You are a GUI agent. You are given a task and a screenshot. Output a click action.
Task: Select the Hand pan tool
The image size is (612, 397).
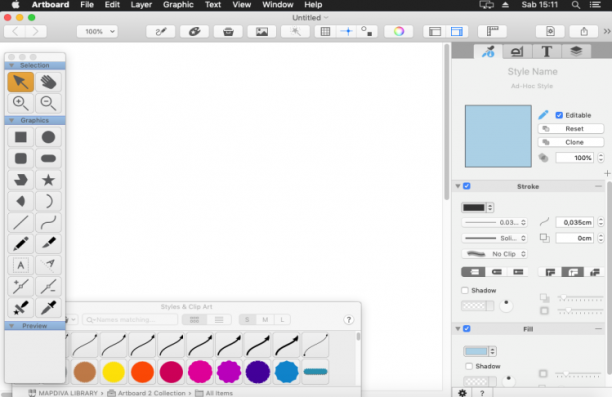coord(48,82)
